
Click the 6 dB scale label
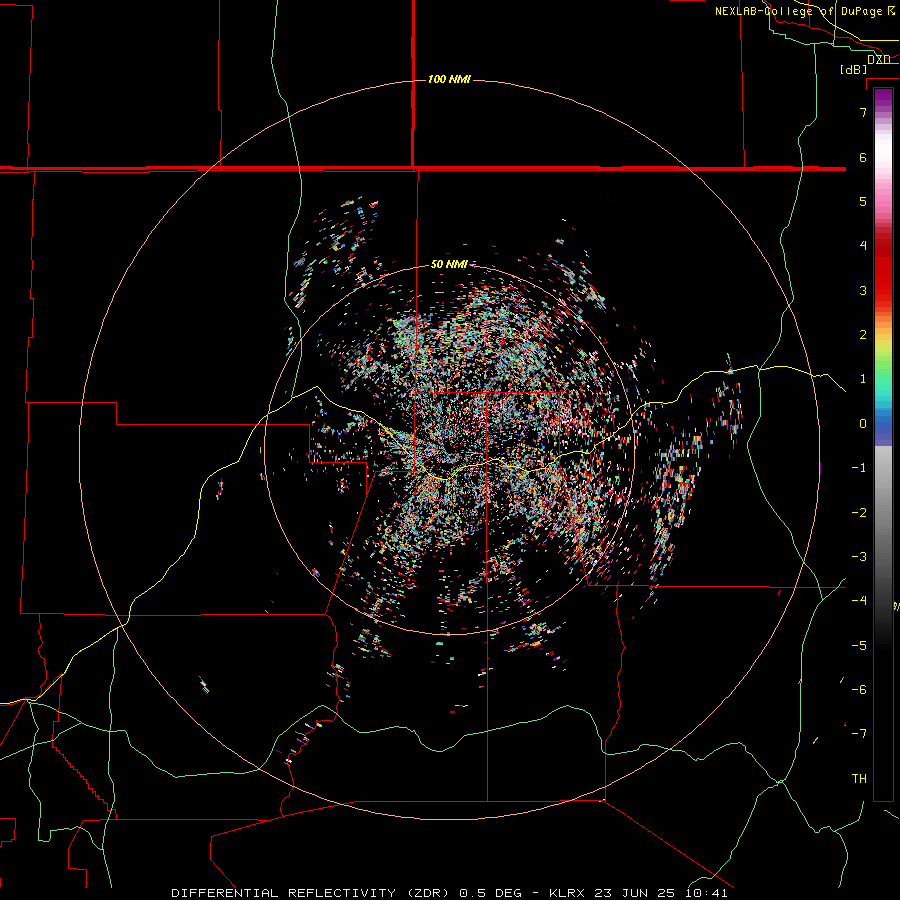tap(863, 157)
